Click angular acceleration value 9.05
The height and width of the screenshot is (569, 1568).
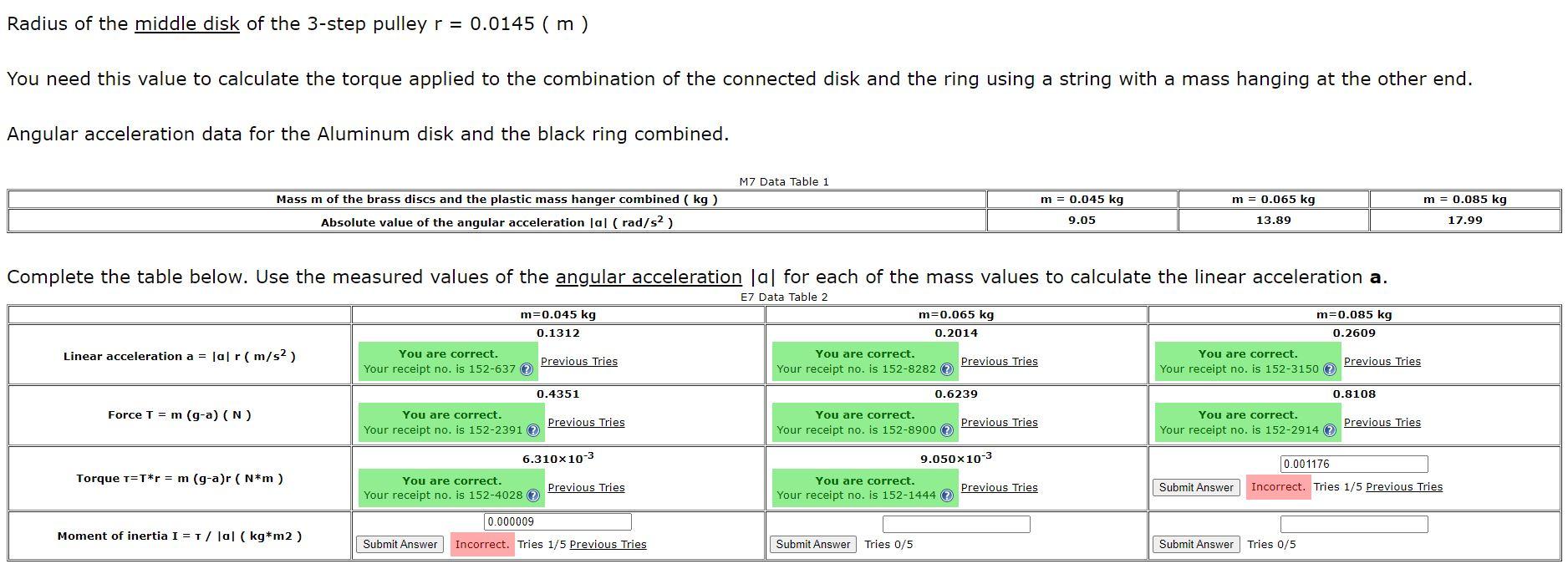point(1082,221)
